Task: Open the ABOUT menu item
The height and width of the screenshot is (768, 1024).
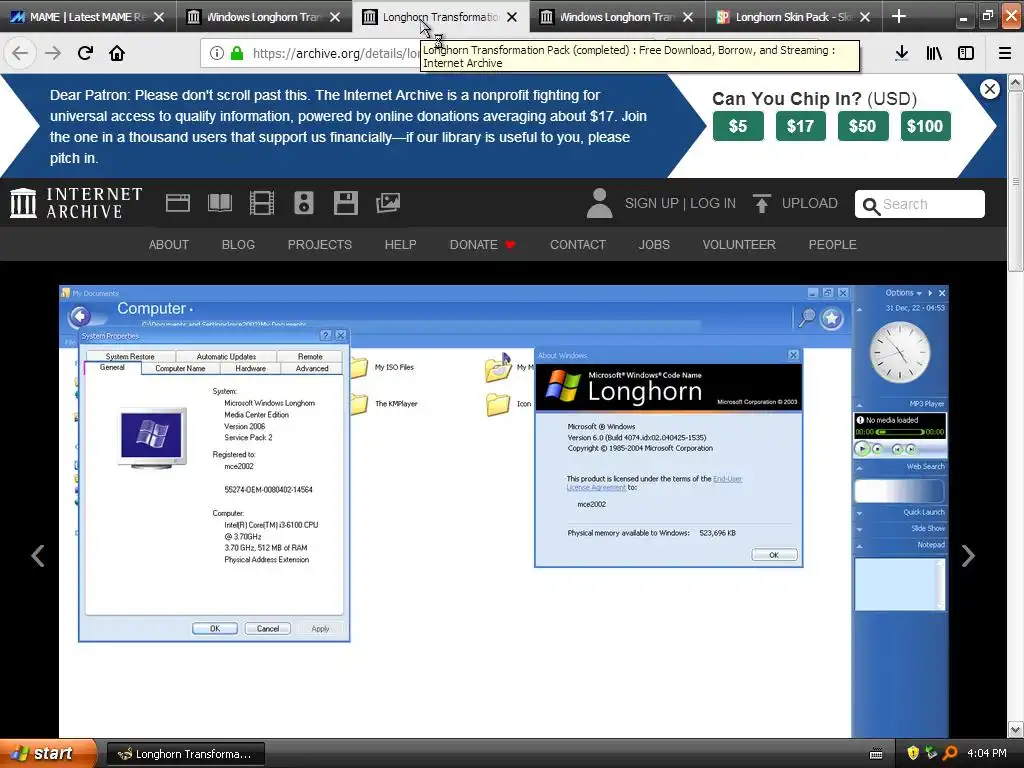Action: [x=168, y=244]
